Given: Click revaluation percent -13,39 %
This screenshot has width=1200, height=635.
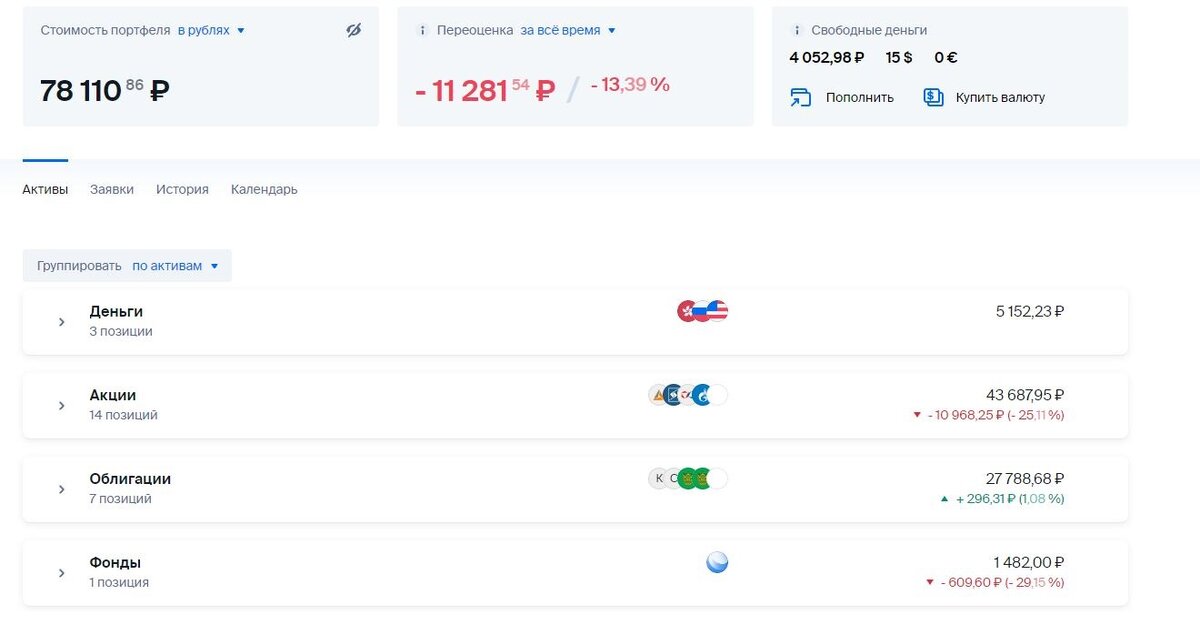Looking at the screenshot, I should [630, 85].
